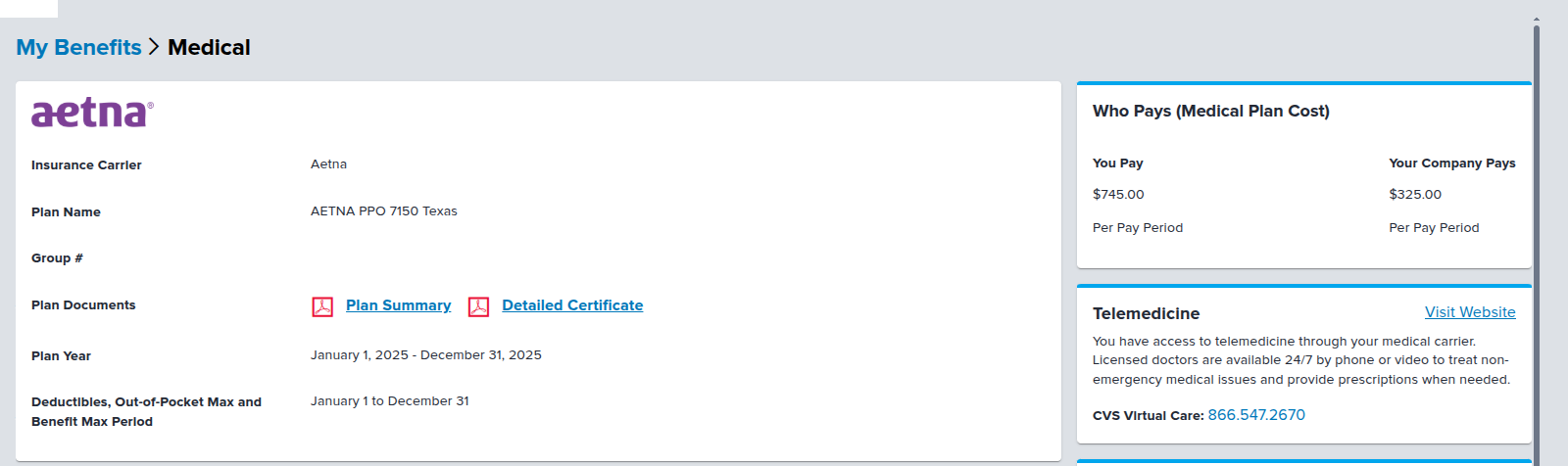Screen dimensions: 1568x466
Task: Click the plan year date range
Action: [425, 355]
